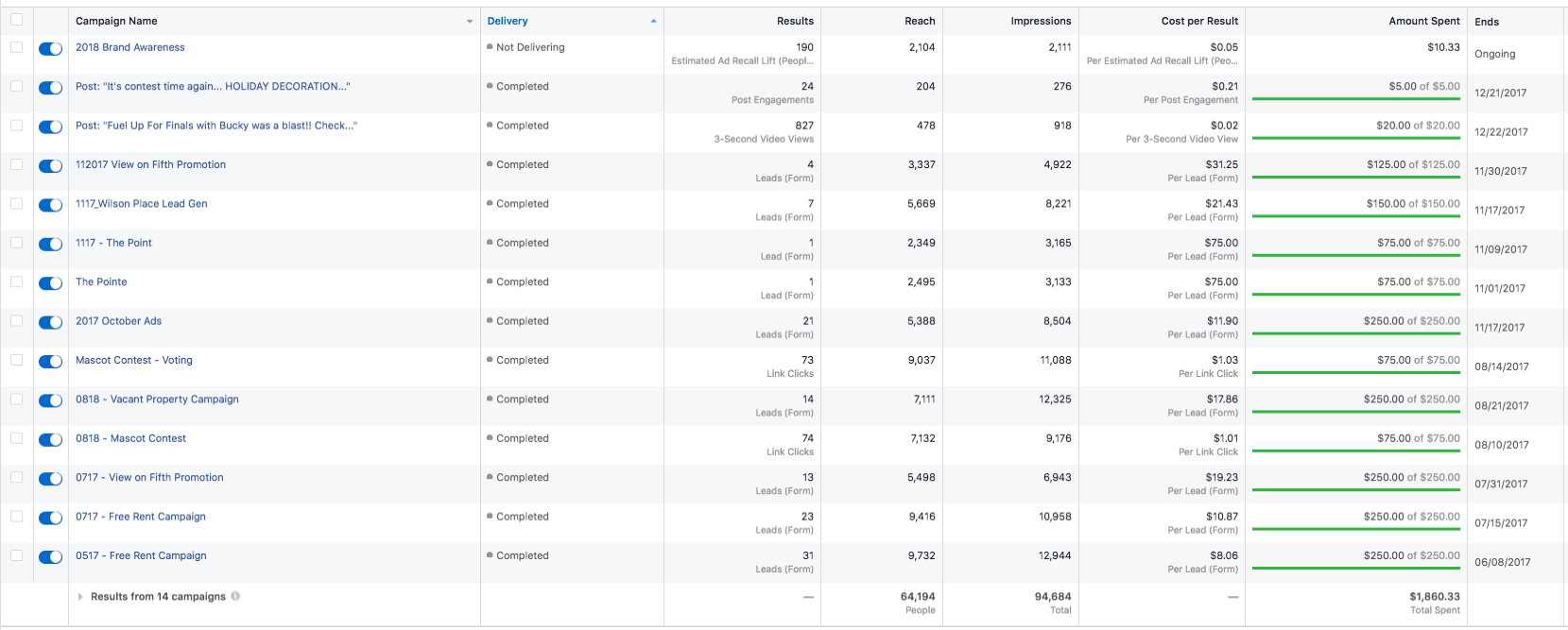The image size is (1568, 630).
Task: Click the Delivery column sort arrow
Action: tap(653, 21)
